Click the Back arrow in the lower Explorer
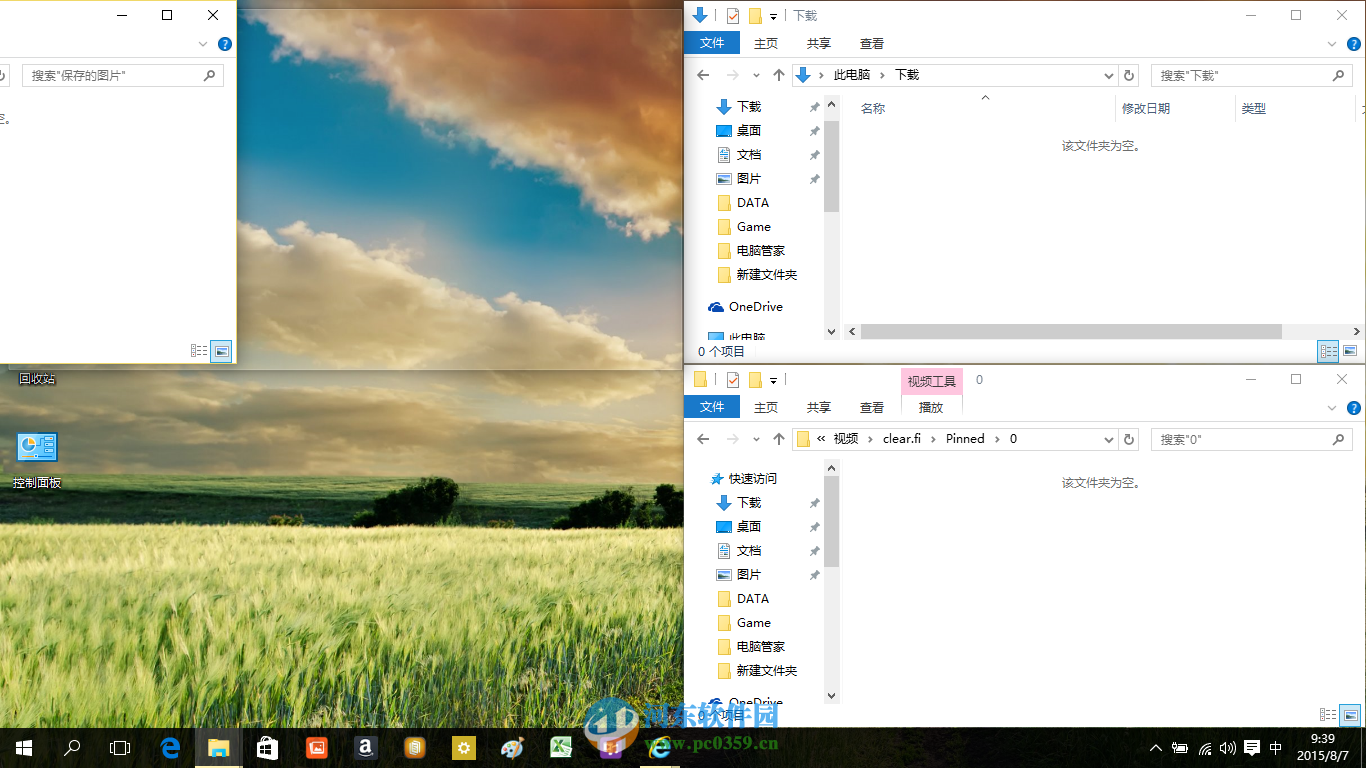1366x768 pixels. (703, 439)
